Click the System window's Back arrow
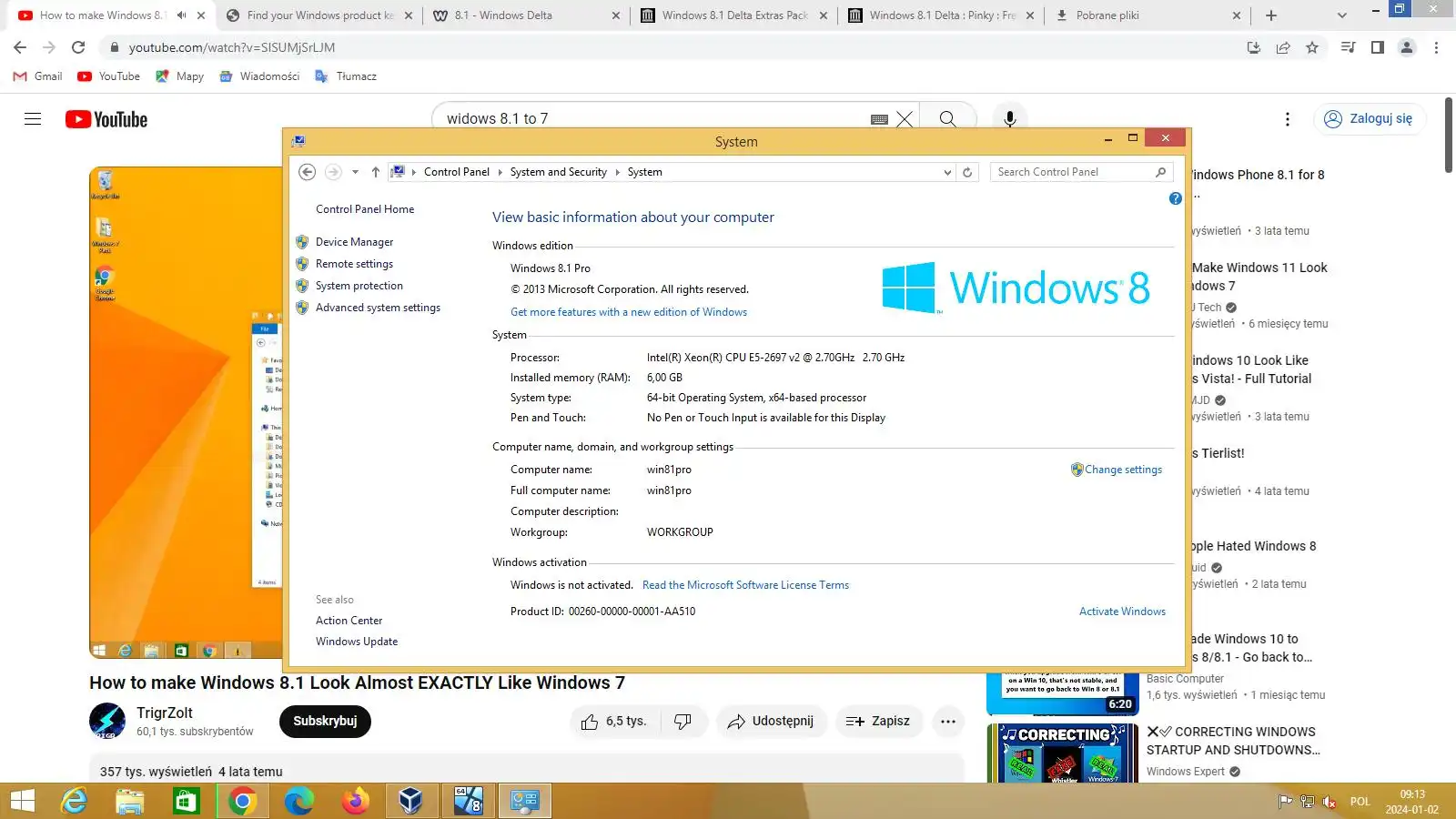This screenshot has height=819, width=1456. [308, 172]
